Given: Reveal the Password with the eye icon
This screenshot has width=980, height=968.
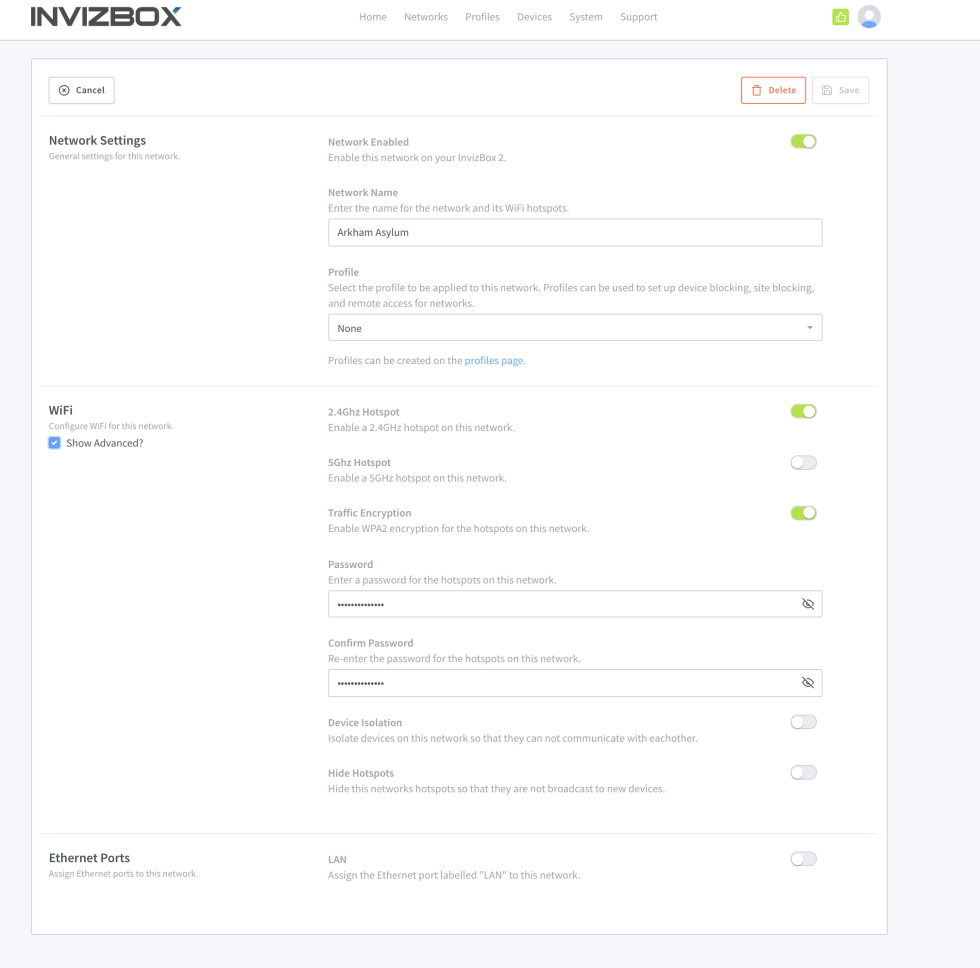Looking at the screenshot, I should click(807, 603).
